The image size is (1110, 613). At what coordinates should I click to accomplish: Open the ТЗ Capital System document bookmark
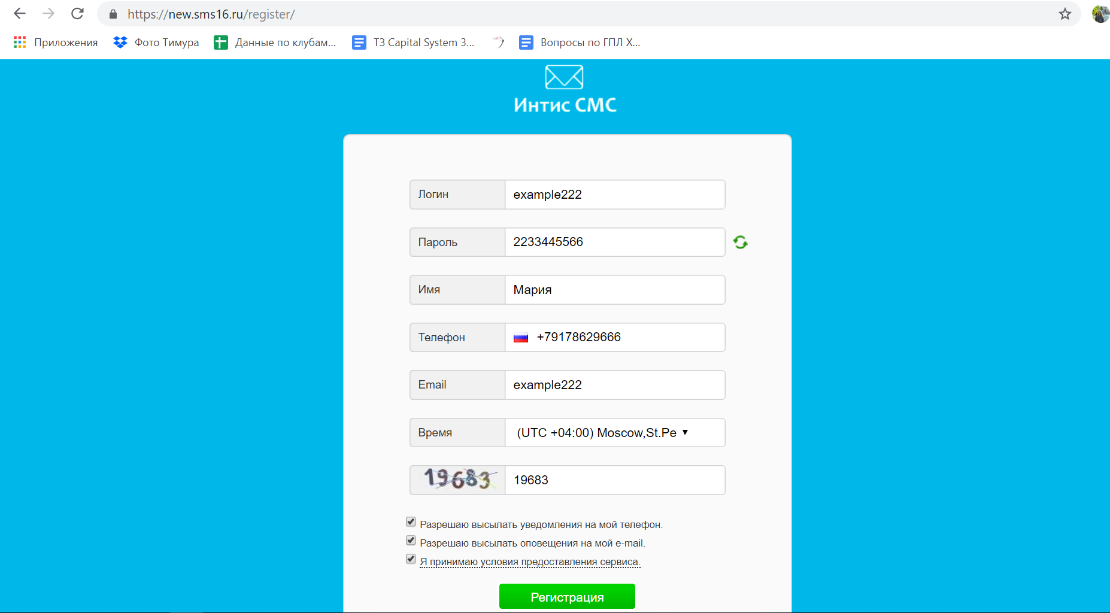[413, 42]
